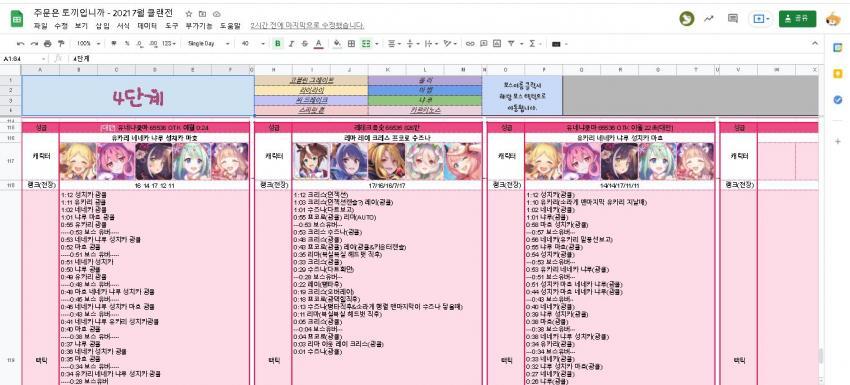Open the 데이터 menu
Screen dimensions: 850x385
point(147,25)
